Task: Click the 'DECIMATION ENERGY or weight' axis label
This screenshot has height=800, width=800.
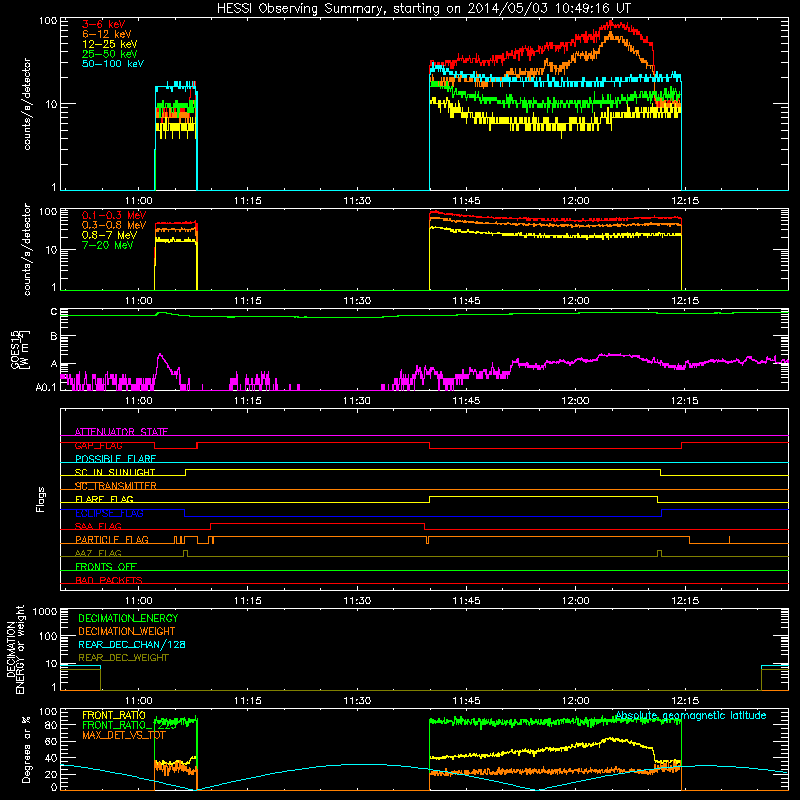Action: 15,649
